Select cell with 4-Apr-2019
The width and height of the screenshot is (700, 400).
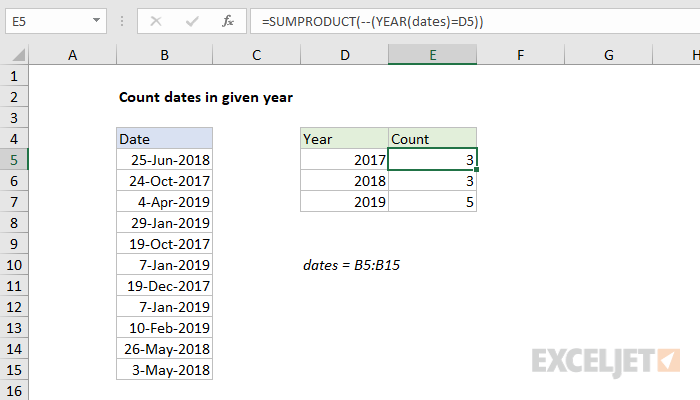coord(164,202)
